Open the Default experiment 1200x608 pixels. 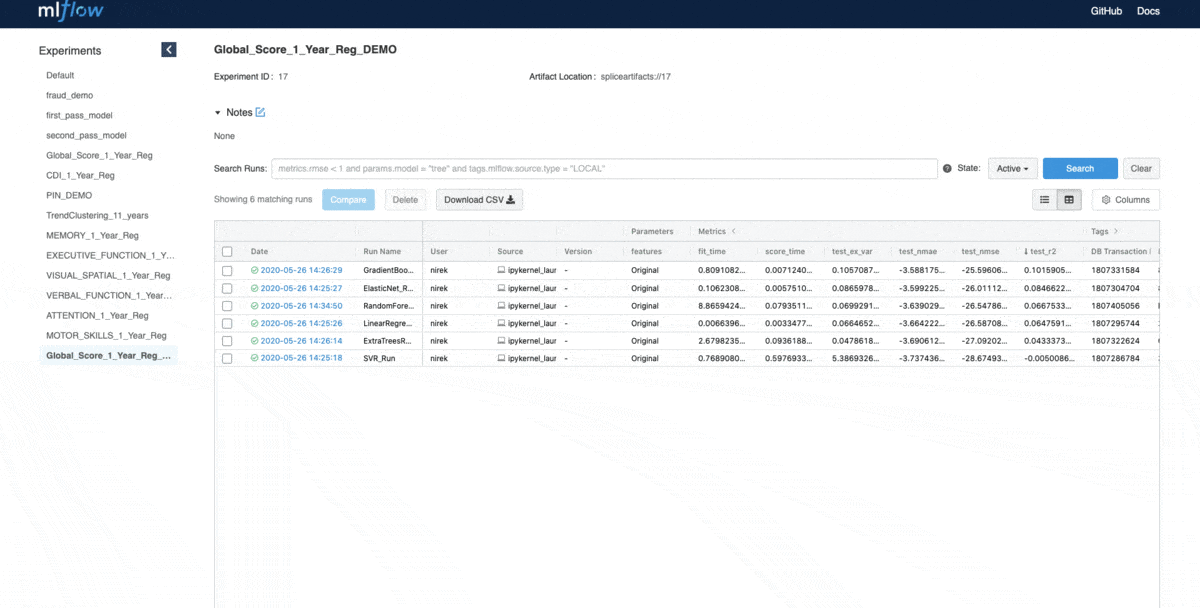(60, 75)
